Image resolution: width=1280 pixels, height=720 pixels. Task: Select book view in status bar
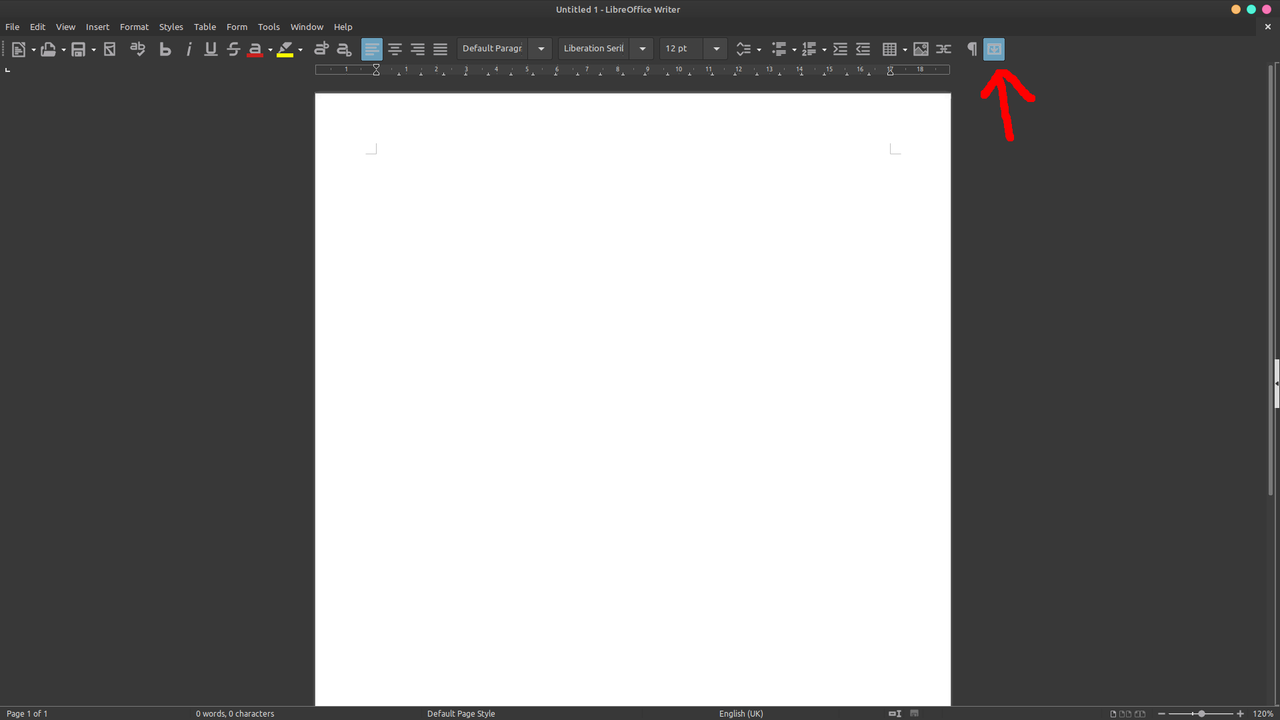pyautogui.click(x=1140, y=714)
